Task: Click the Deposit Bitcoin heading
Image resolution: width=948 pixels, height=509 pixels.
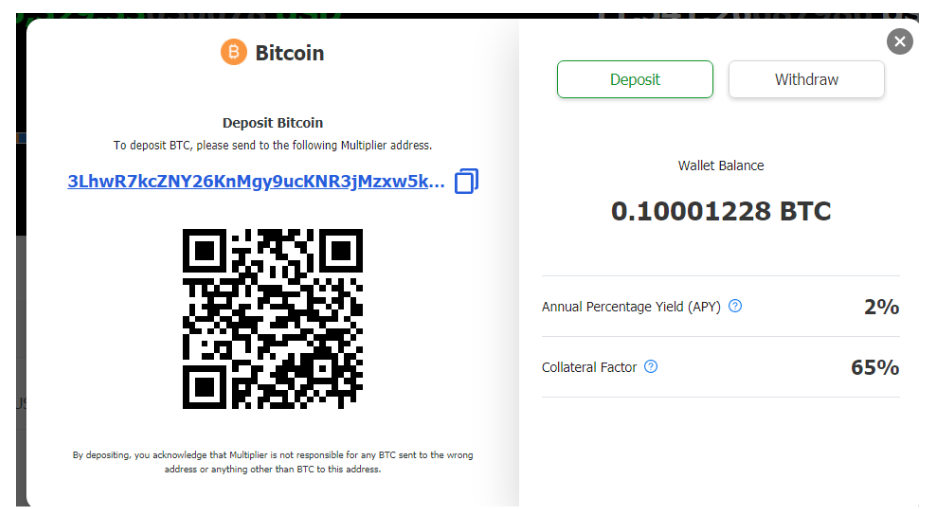Action: pos(273,123)
